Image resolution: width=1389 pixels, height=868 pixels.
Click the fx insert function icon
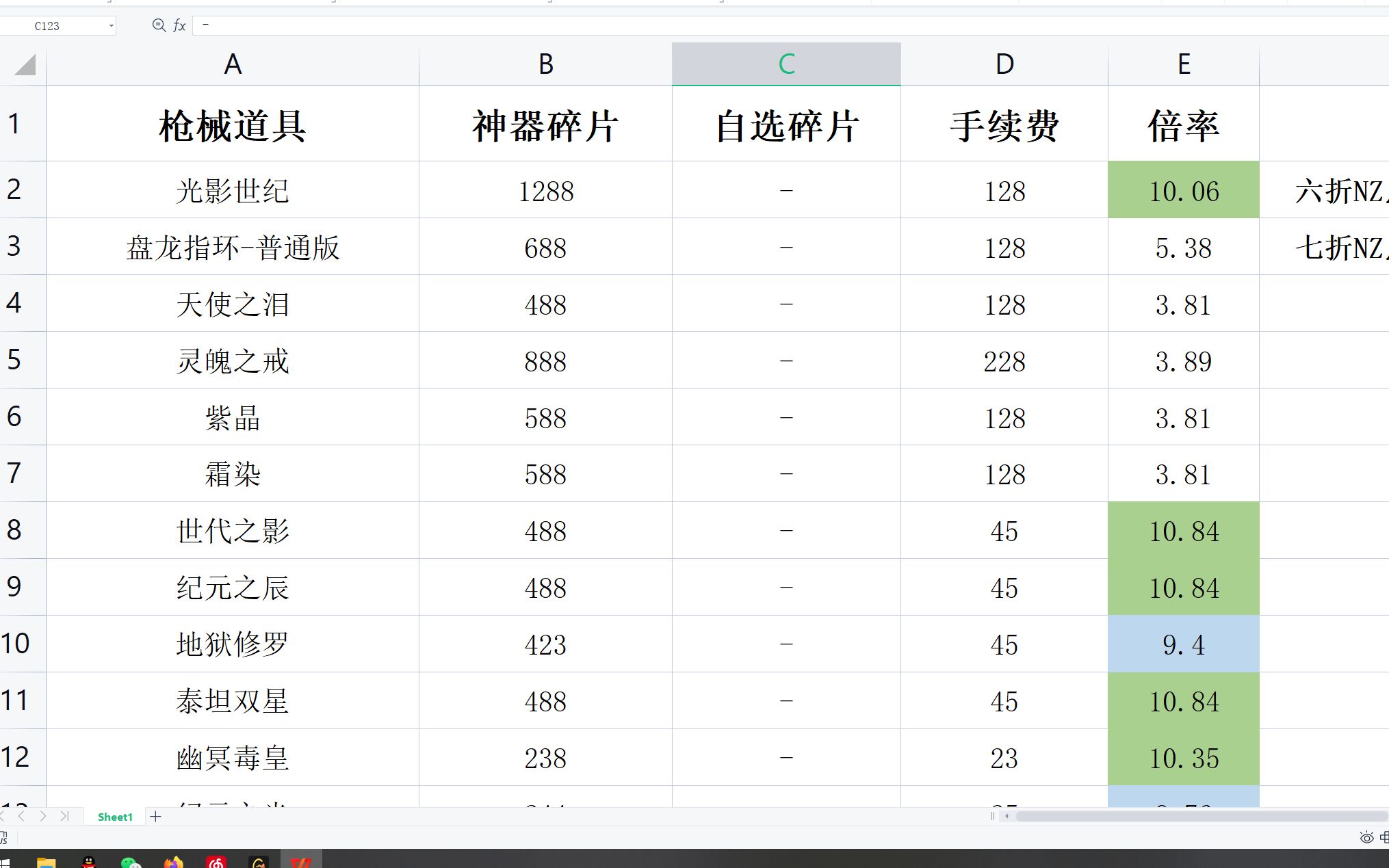click(179, 25)
